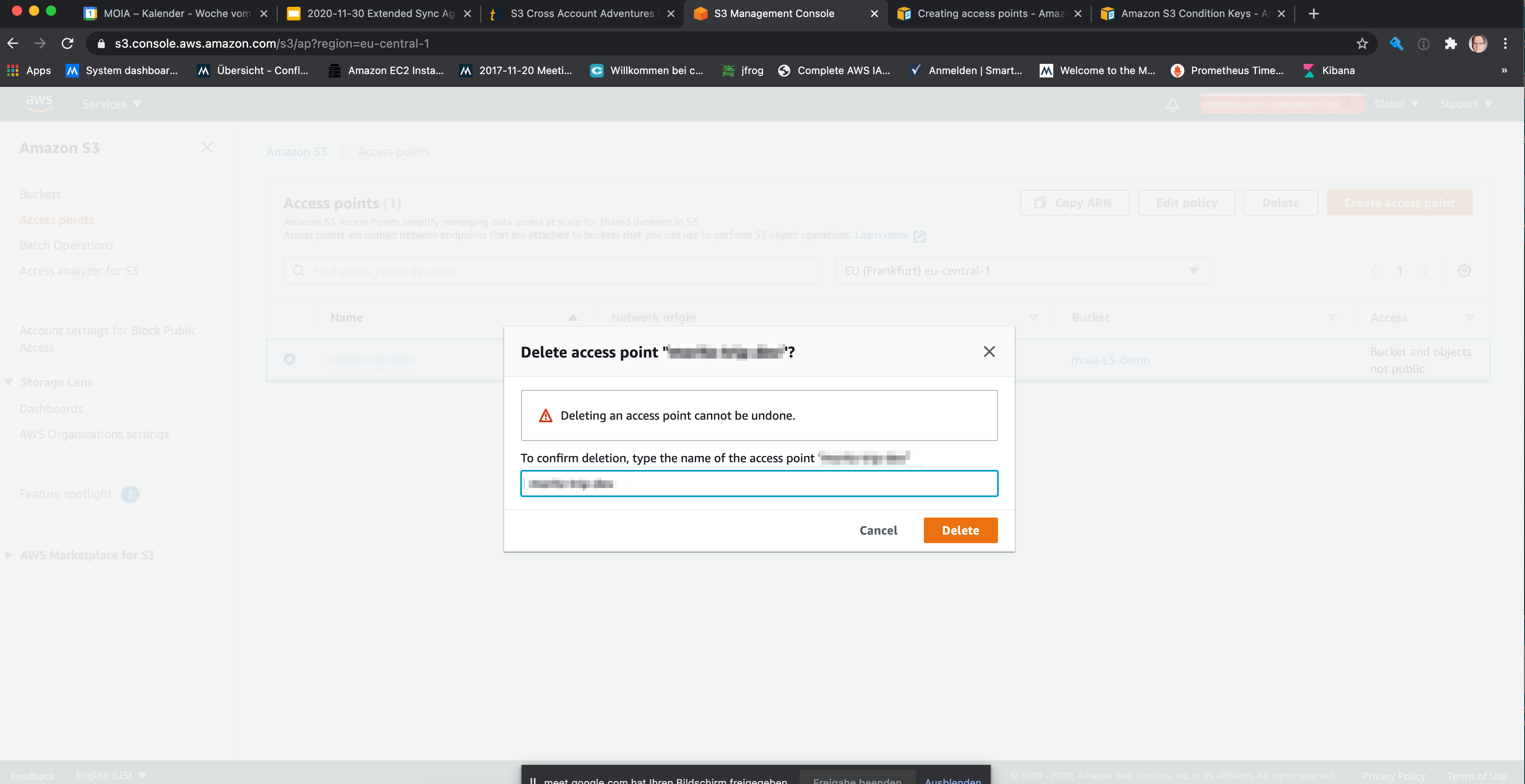
Task: Open the Support dropdown
Action: click(1465, 104)
